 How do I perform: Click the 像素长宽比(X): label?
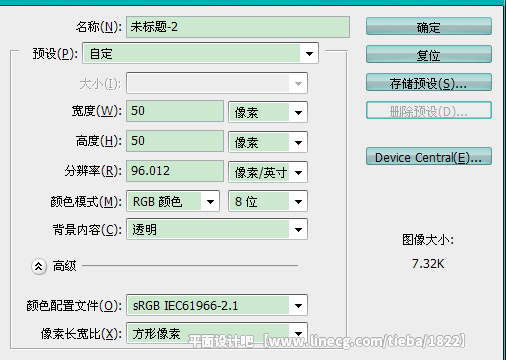click(x=81, y=333)
